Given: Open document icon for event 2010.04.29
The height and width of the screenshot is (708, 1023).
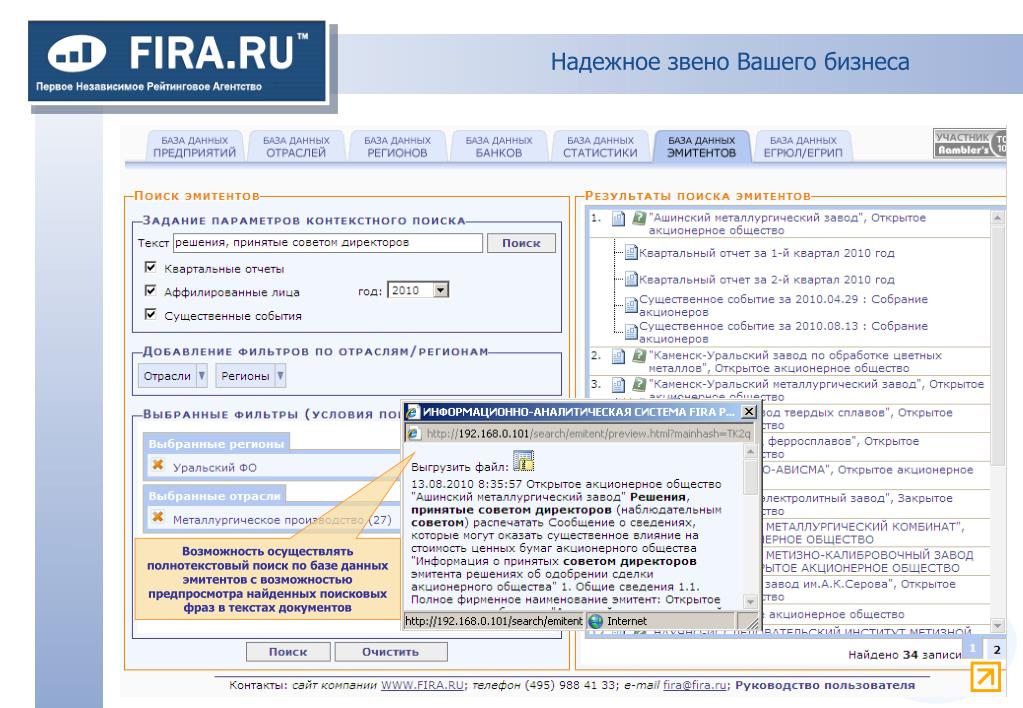Looking at the screenshot, I should pyautogui.click(x=631, y=305).
